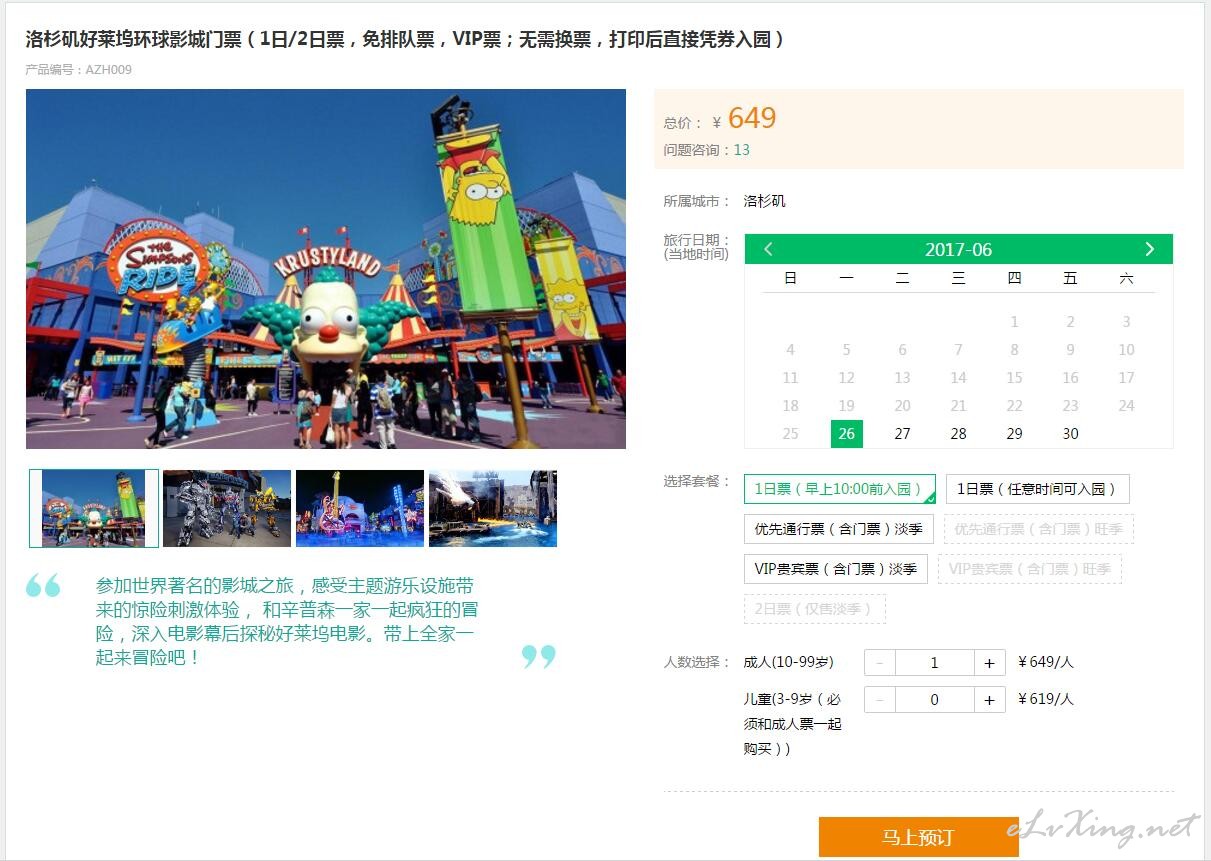Select date 27 in calendar
This screenshot has width=1211, height=861.
pyautogui.click(x=902, y=433)
